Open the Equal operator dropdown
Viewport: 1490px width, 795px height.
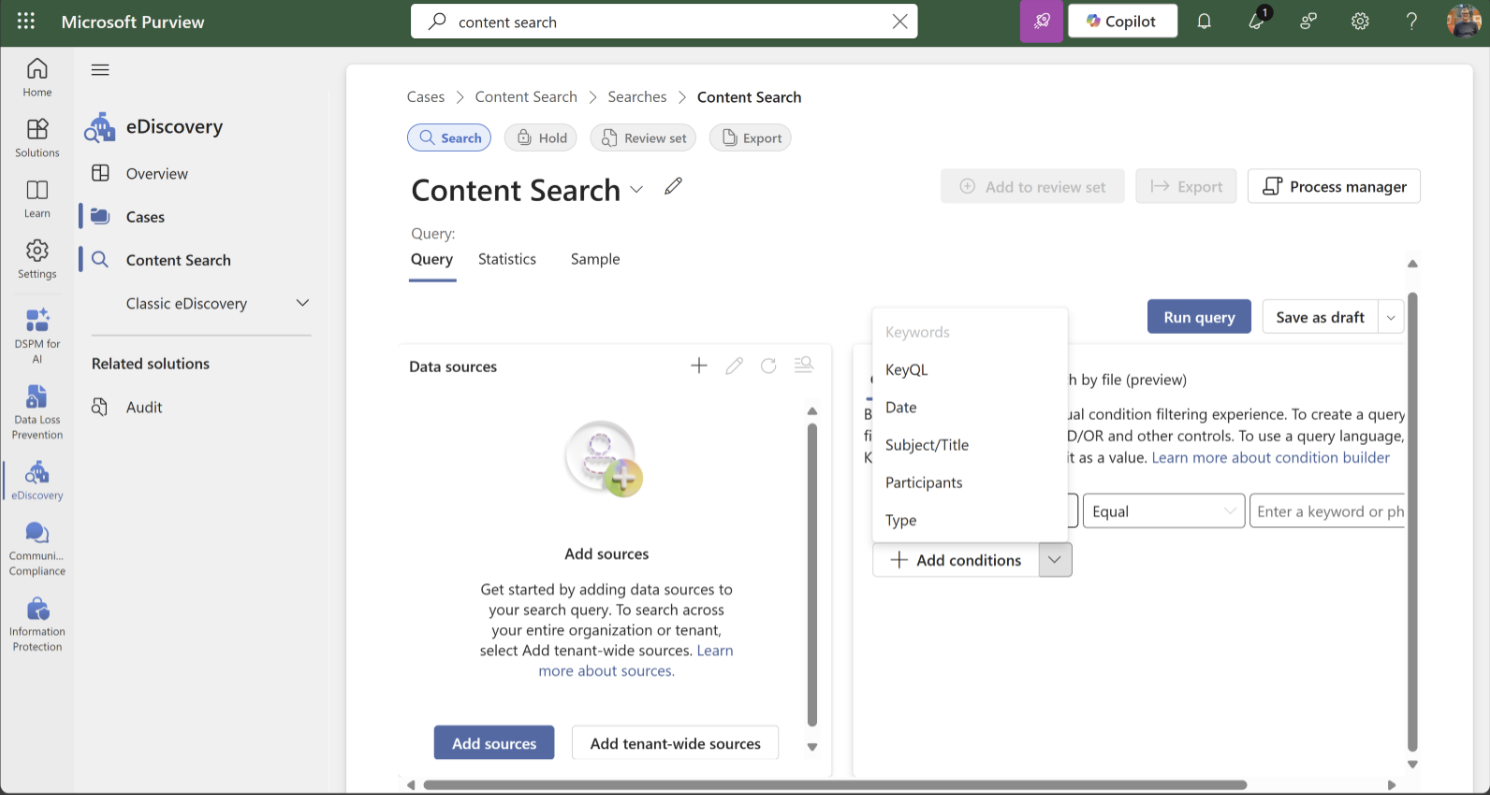tap(1164, 511)
